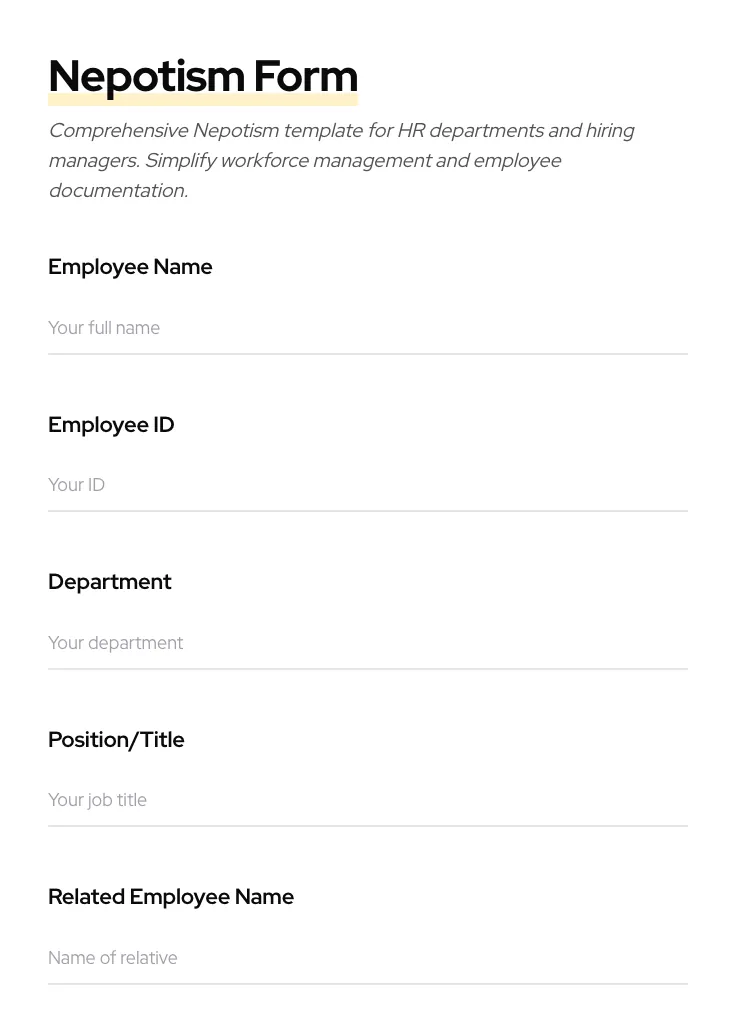Click the underline beneath 'Your full name'
The image size is (736, 1024).
[367, 354]
